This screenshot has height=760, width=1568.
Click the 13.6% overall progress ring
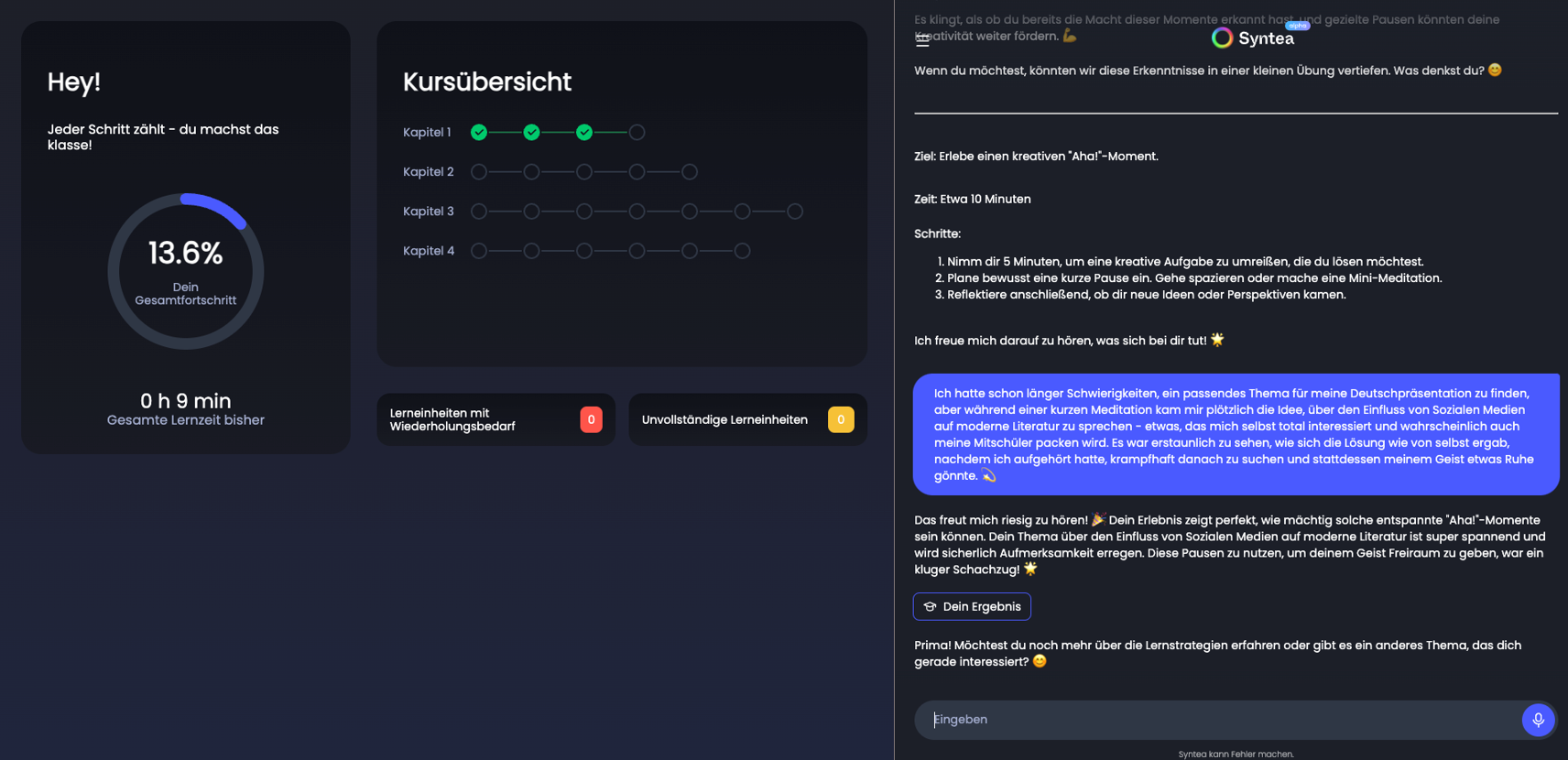tap(186, 271)
